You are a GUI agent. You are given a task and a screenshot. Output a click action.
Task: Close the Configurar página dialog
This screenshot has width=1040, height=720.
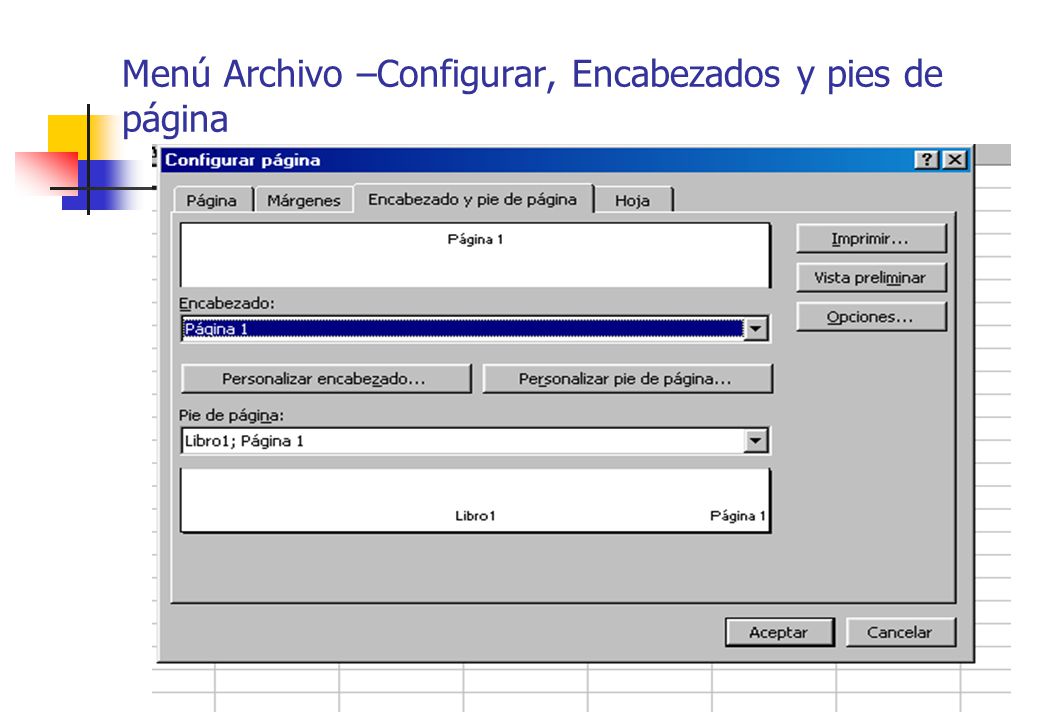[955, 160]
